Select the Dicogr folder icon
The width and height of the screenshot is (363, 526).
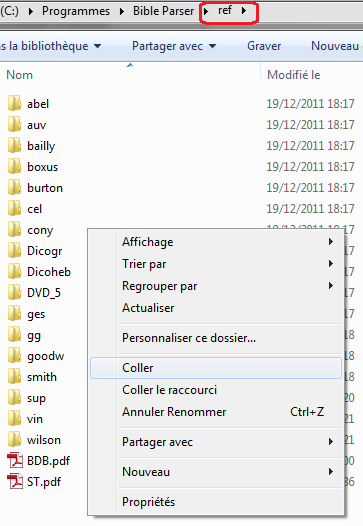[x=14, y=250]
